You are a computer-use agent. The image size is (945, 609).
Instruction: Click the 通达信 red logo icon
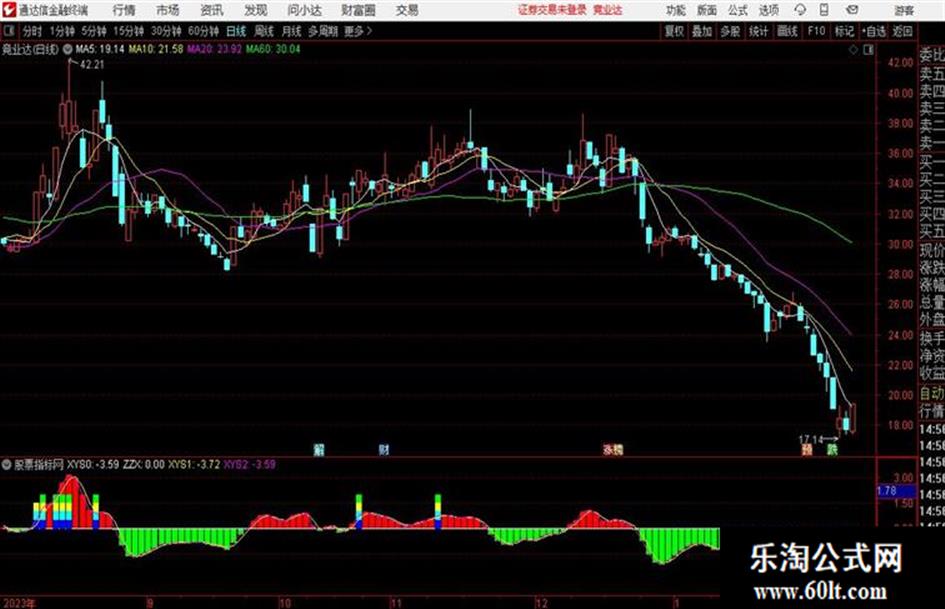8,10
